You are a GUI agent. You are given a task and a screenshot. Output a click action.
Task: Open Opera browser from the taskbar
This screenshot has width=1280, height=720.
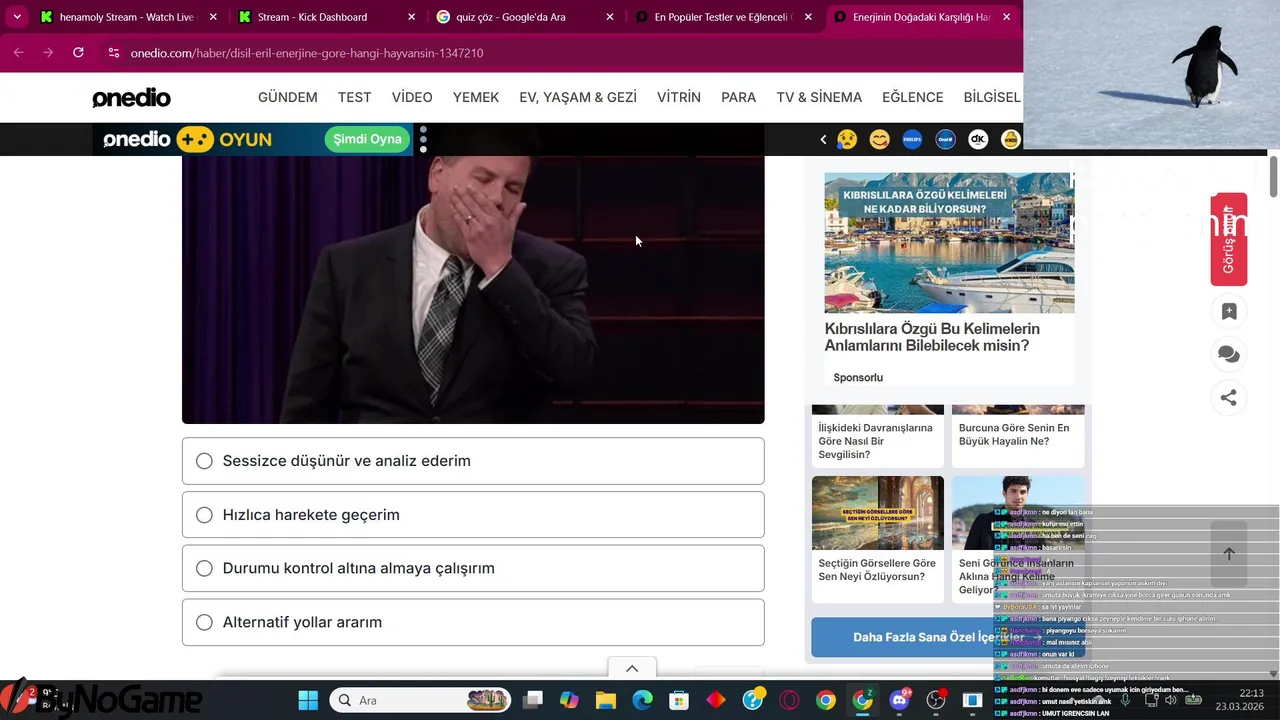point(790,700)
